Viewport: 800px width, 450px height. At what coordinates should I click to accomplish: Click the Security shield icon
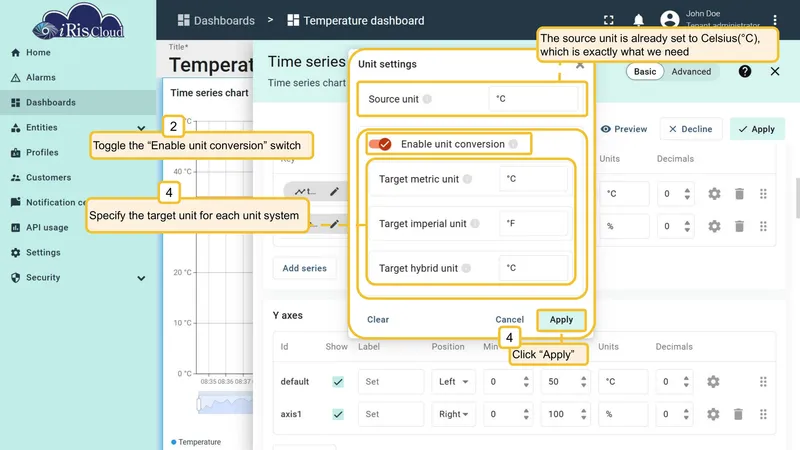pyautogui.click(x=15, y=278)
